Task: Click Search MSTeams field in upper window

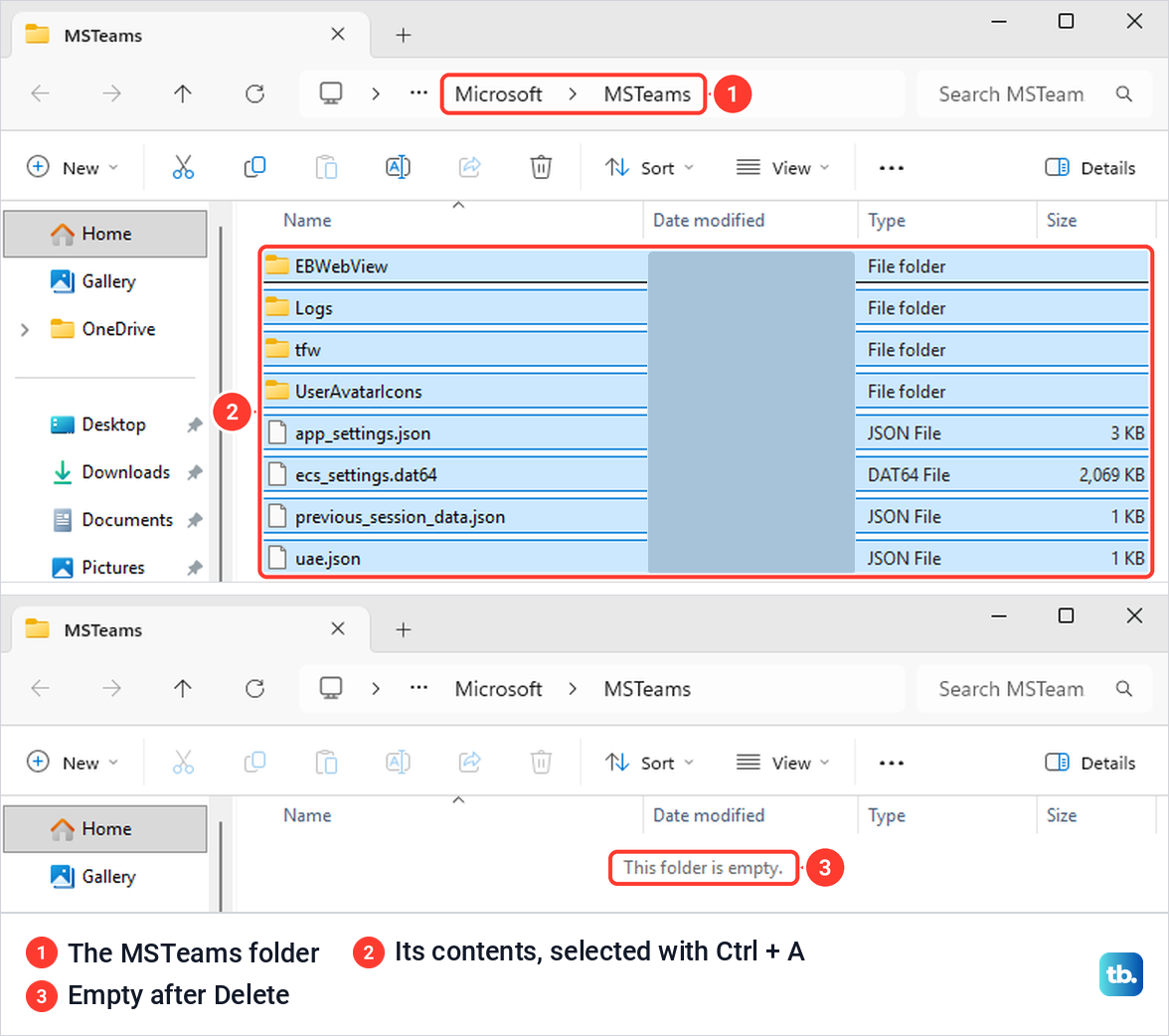Action: point(1033,94)
